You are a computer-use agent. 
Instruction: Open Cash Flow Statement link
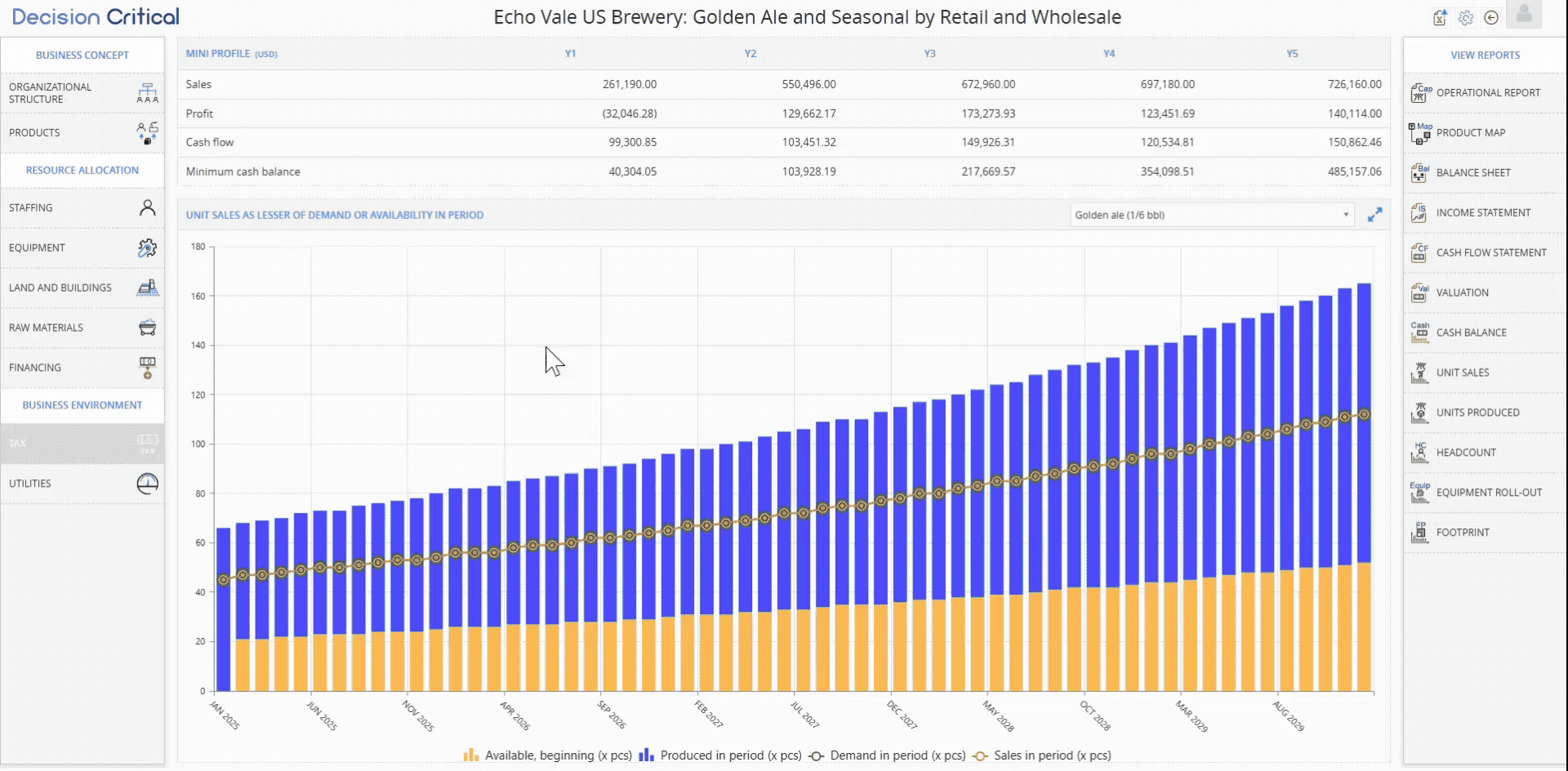(1491, 253)
